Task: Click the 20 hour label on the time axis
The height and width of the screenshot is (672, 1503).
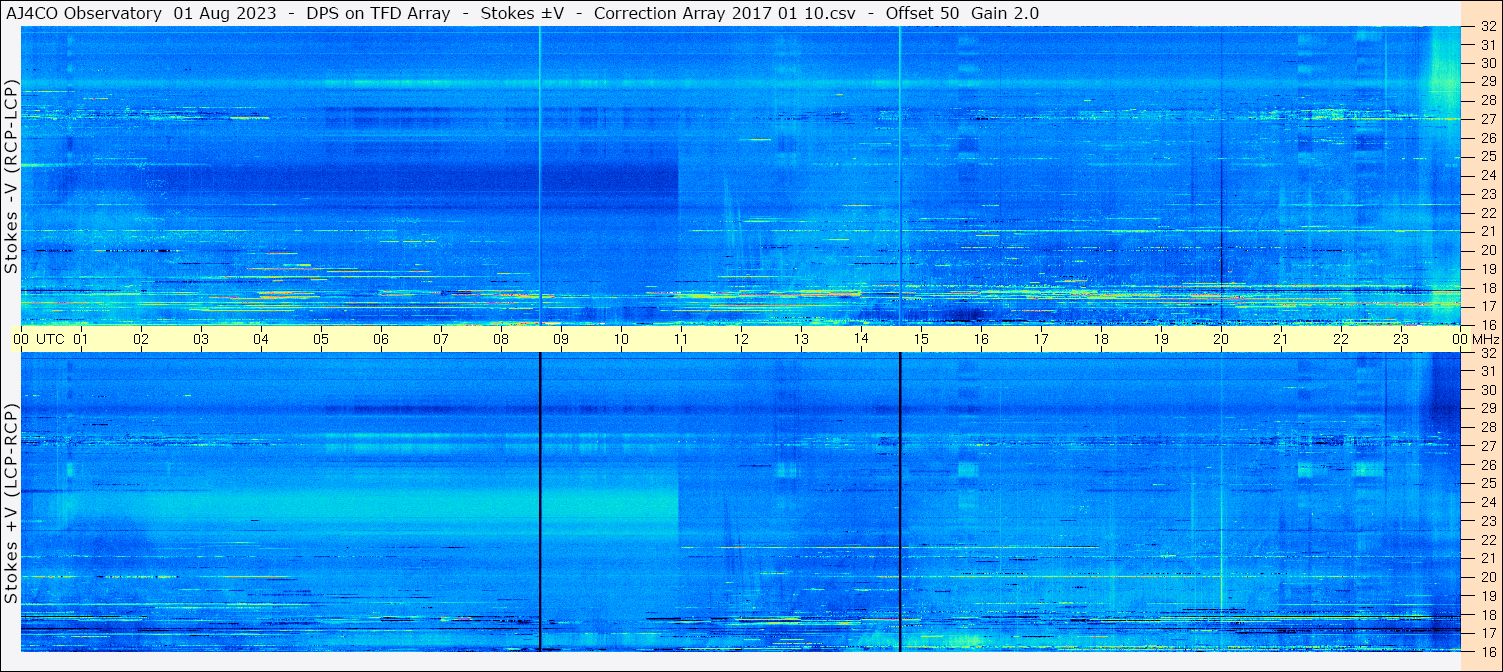Action: point(1221,339)
